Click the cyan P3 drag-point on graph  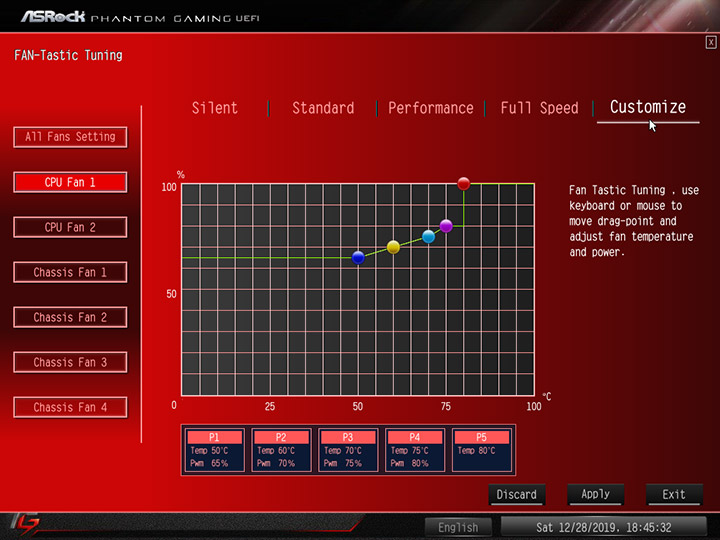point(428,236)
